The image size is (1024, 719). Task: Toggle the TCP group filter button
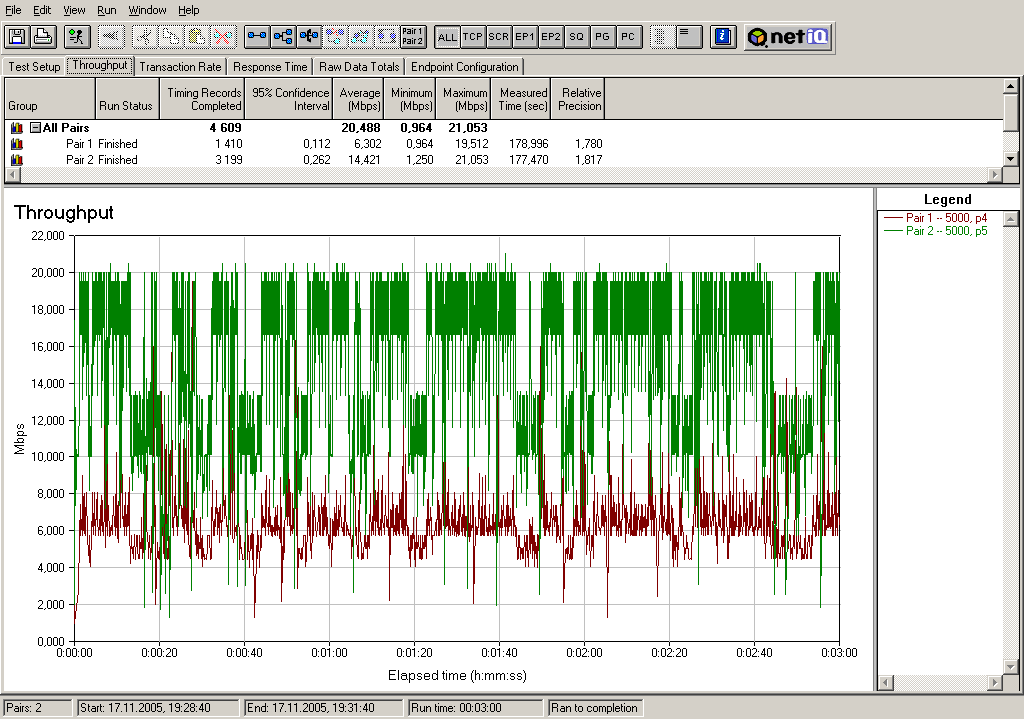click(473, 37)
